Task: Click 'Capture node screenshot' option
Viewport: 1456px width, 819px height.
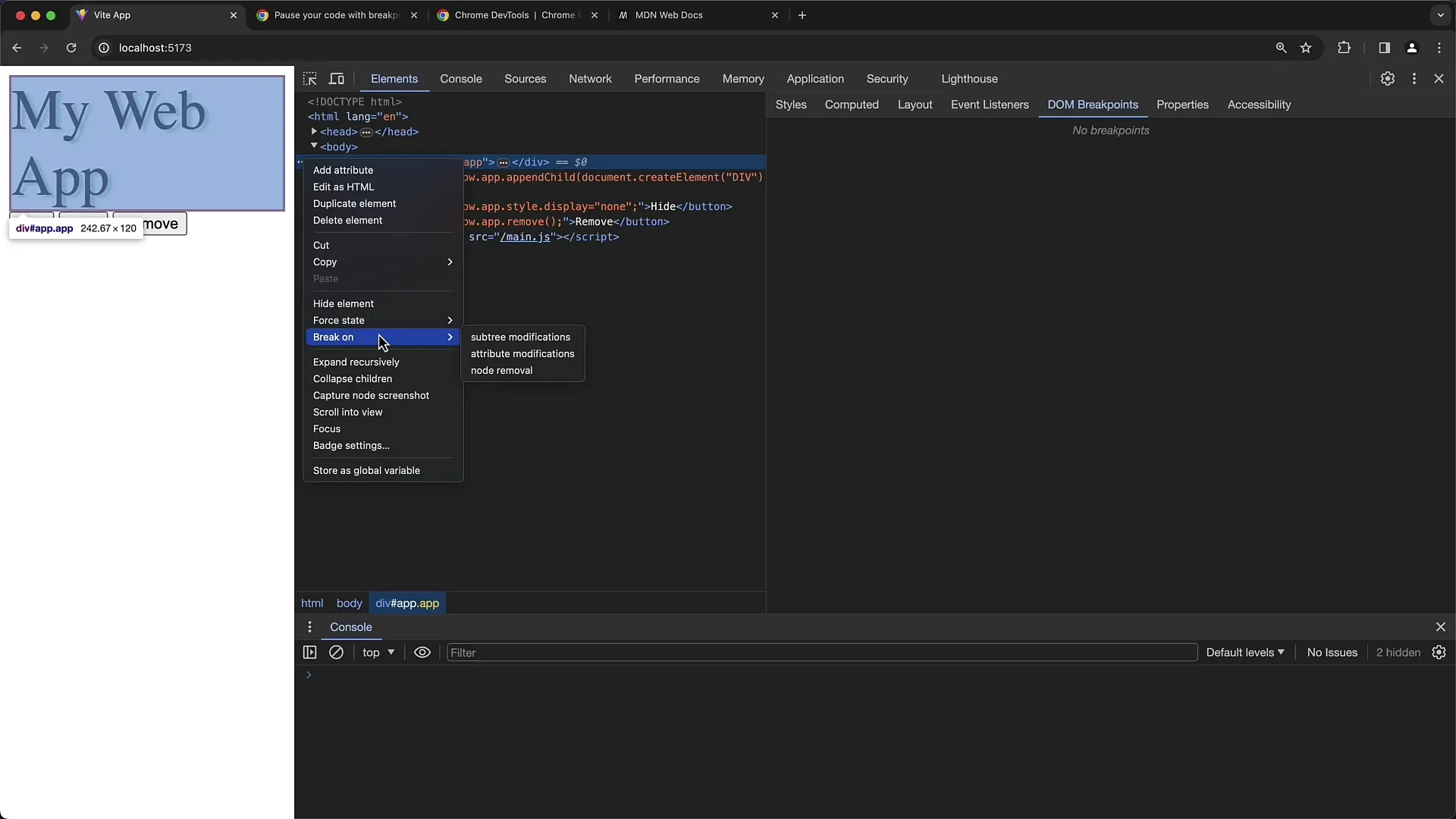Action: click(371, 395)
